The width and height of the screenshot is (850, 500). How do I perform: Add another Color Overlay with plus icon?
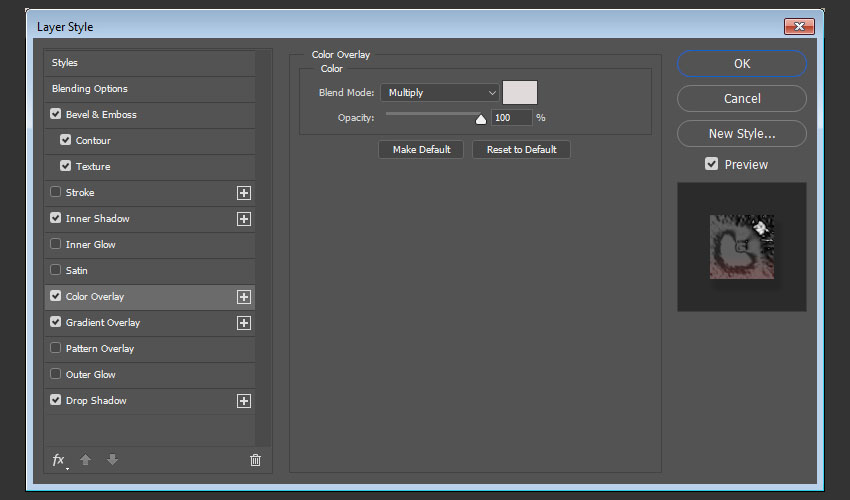point(243,297)
